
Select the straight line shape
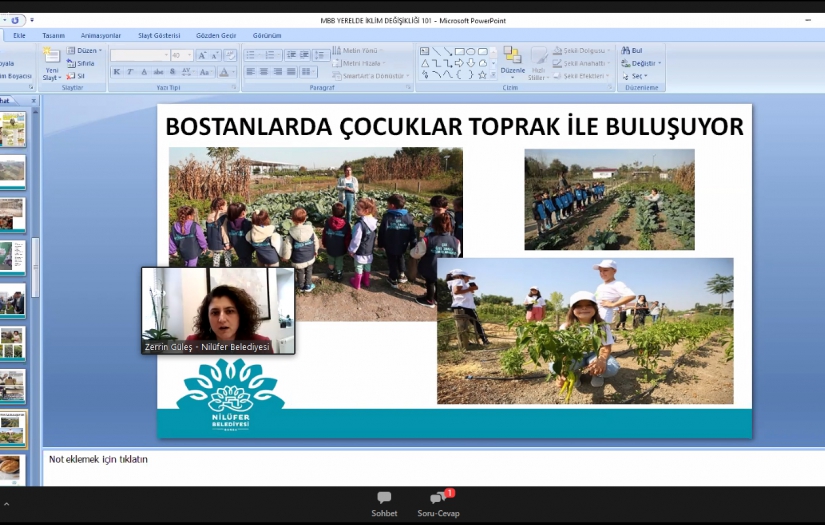pos(436,51)
